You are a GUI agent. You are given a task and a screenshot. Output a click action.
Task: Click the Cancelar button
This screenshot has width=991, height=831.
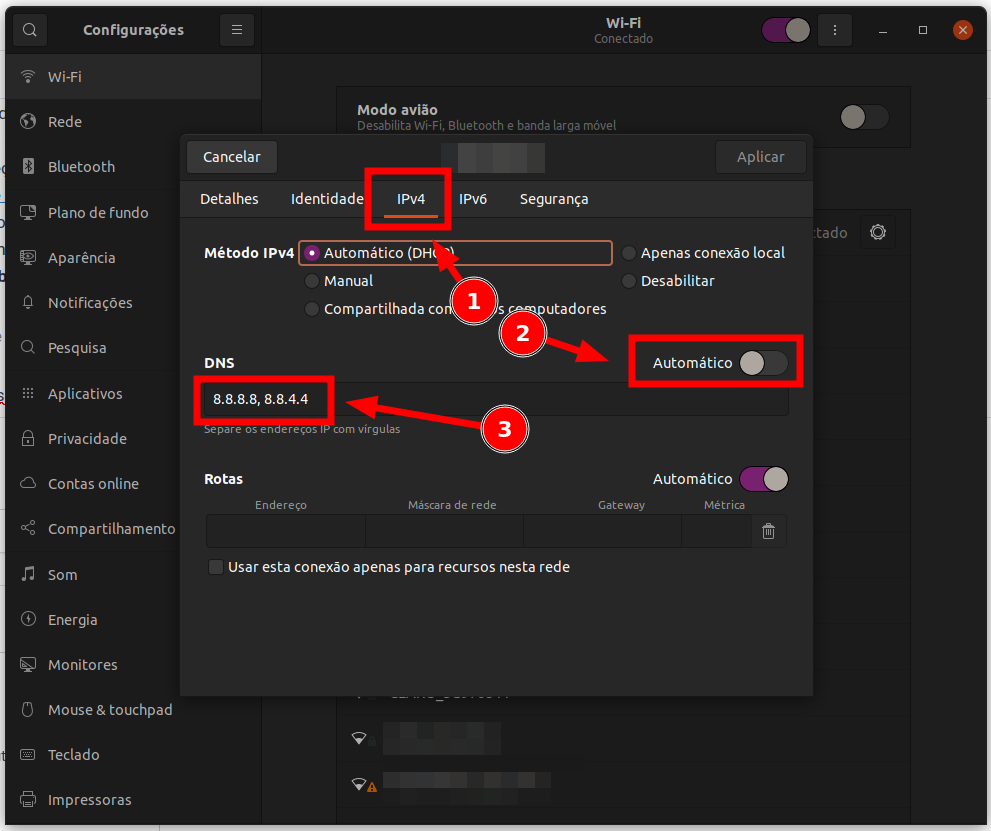pyautogui.click(x=232, y=157)
